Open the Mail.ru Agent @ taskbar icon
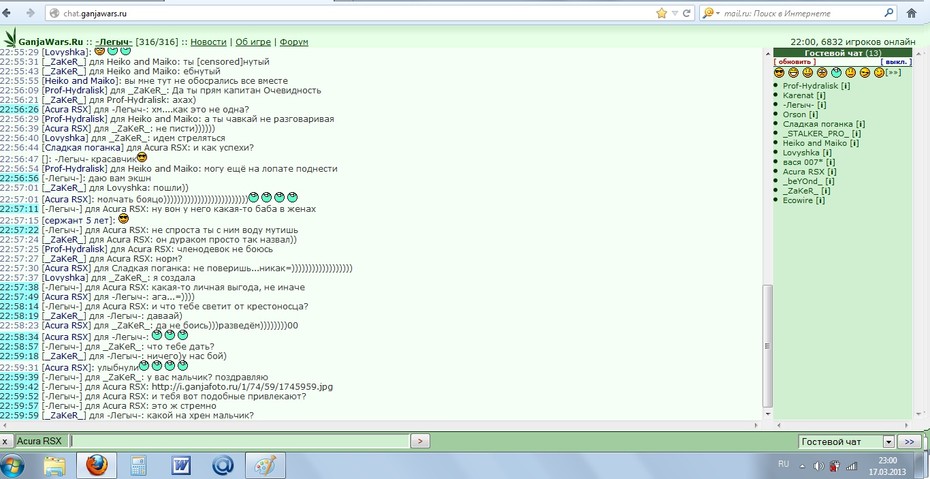Image resolution: width=930 pixels, height=479 pixels. [x=222, y=465]
